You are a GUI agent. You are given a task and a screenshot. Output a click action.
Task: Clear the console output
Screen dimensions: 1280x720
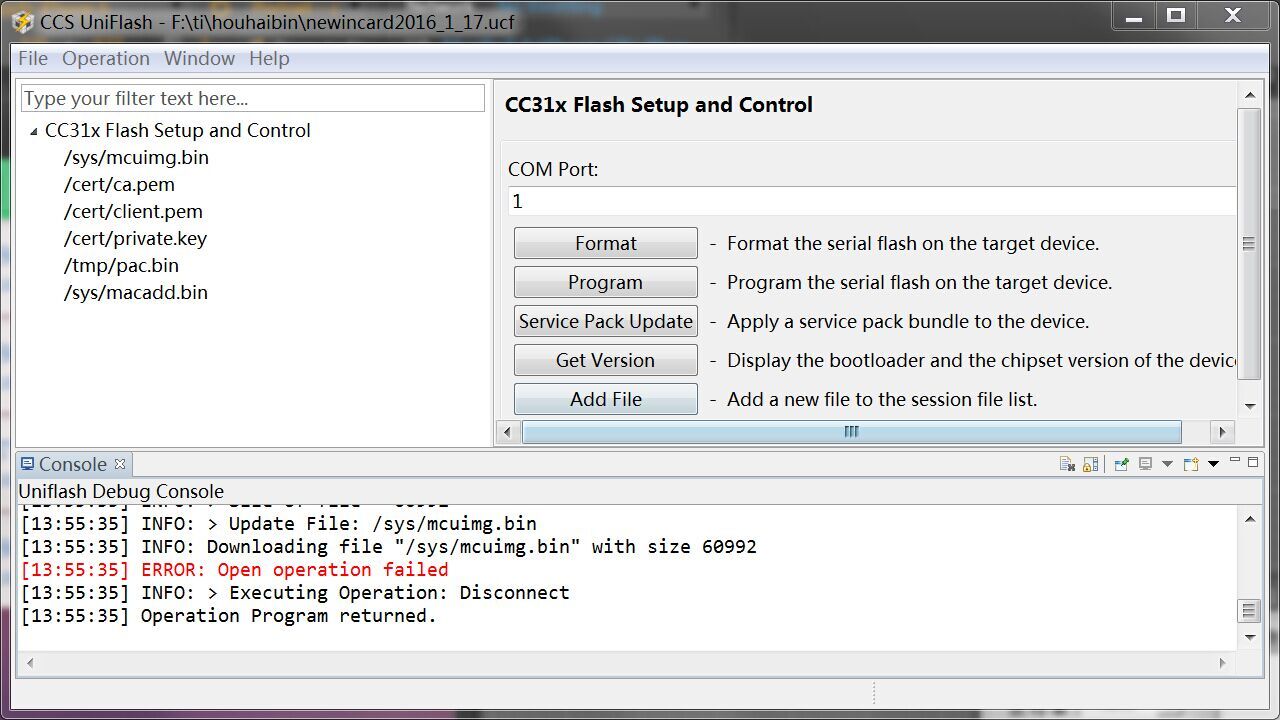(1067, 464)
